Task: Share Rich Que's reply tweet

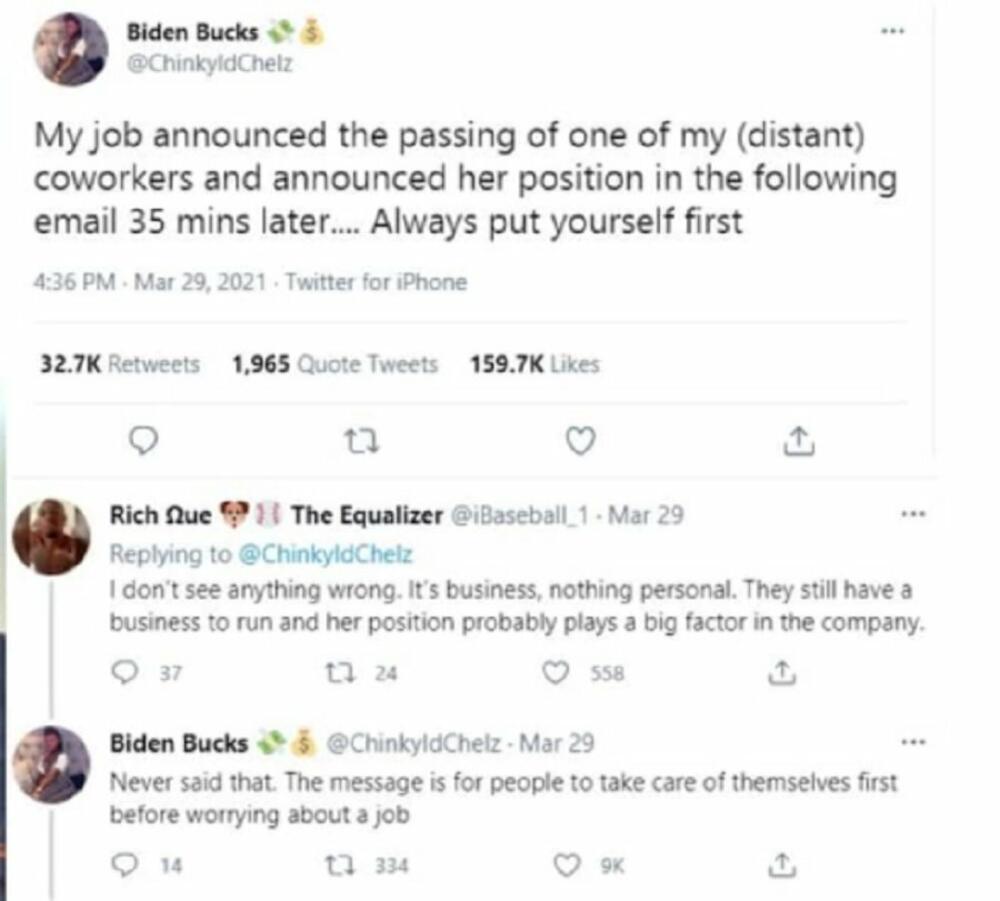Action: click(779, 674)
